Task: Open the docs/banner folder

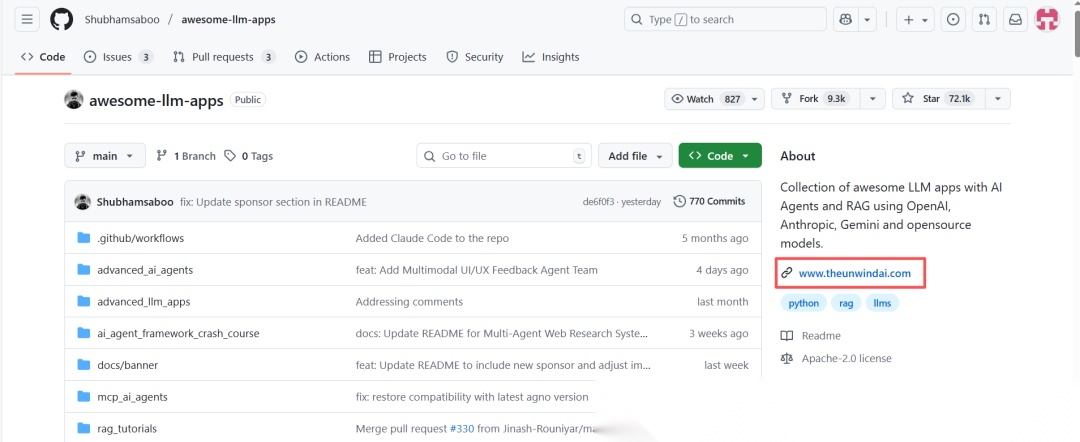Action: pos(127,365)
